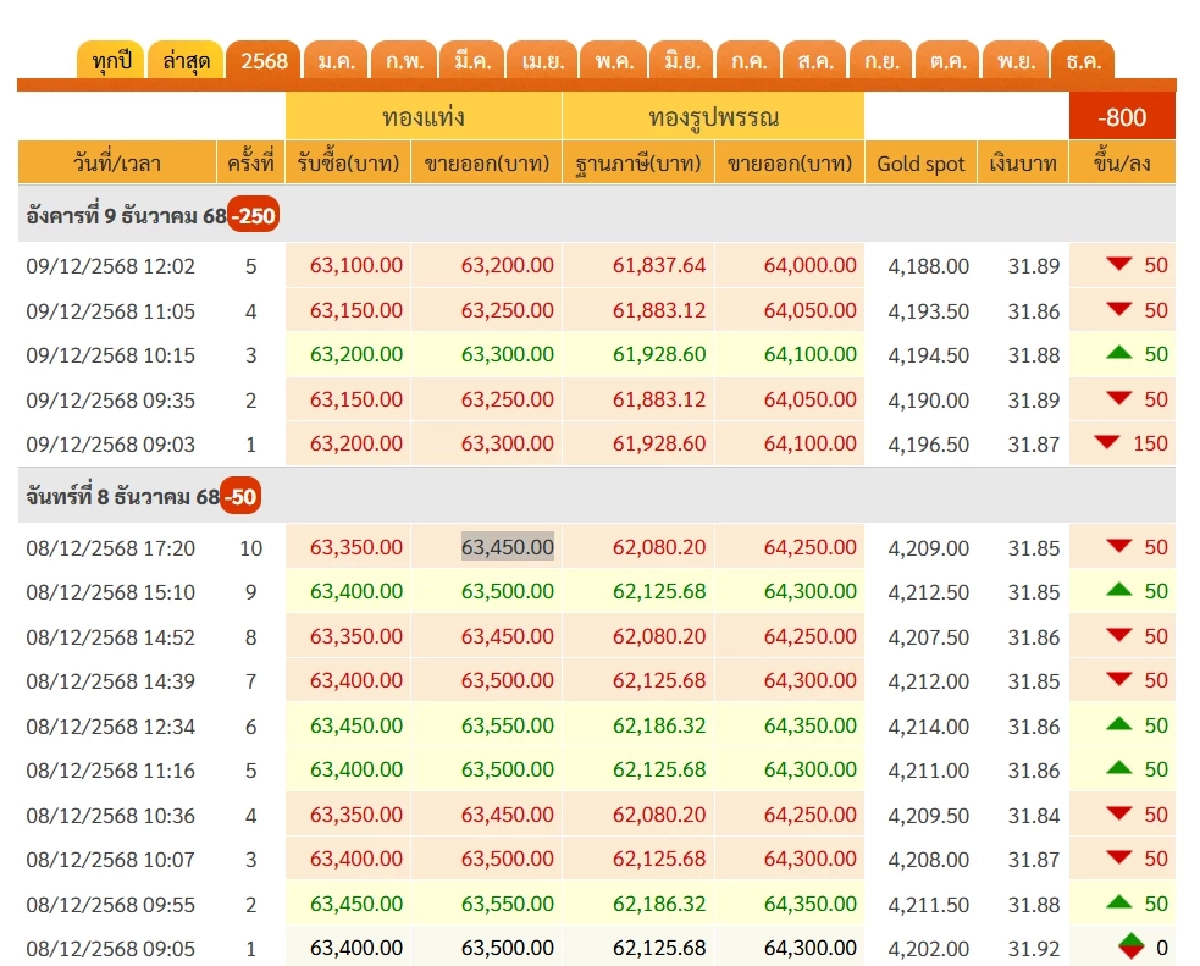Go to the ธ.ค. month tab

coord(1083,61)
